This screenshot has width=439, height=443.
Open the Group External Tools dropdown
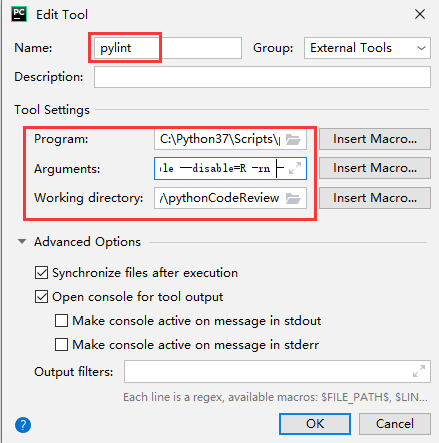click(367, 48)
